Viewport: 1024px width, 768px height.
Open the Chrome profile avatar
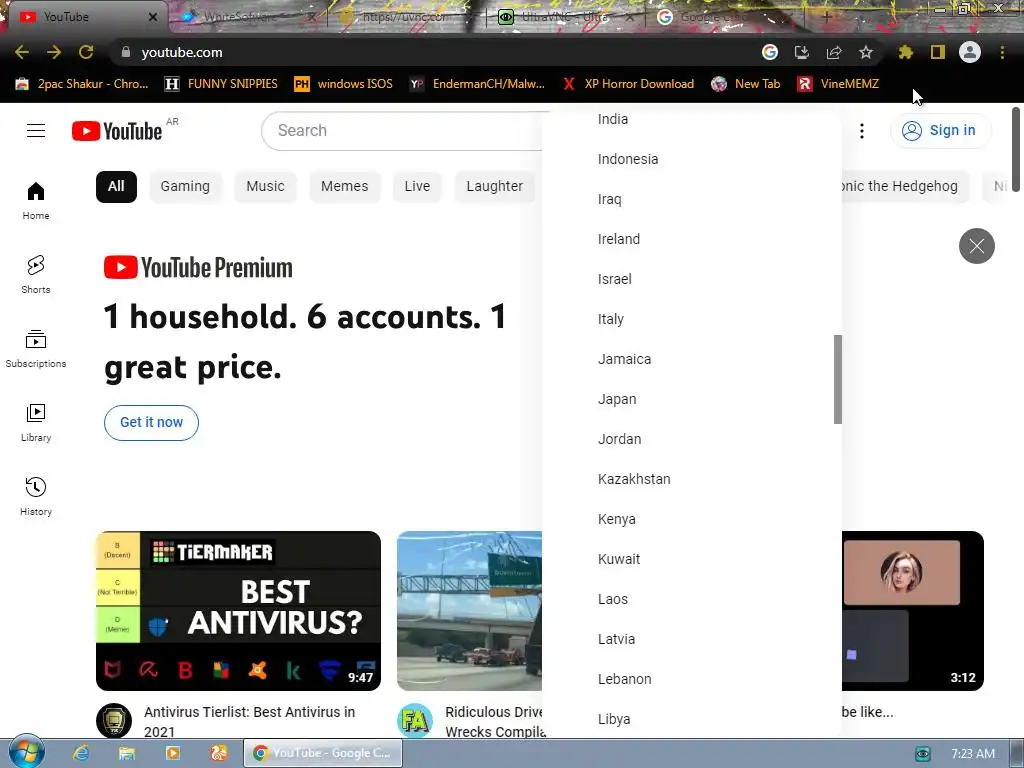[970, 52]
